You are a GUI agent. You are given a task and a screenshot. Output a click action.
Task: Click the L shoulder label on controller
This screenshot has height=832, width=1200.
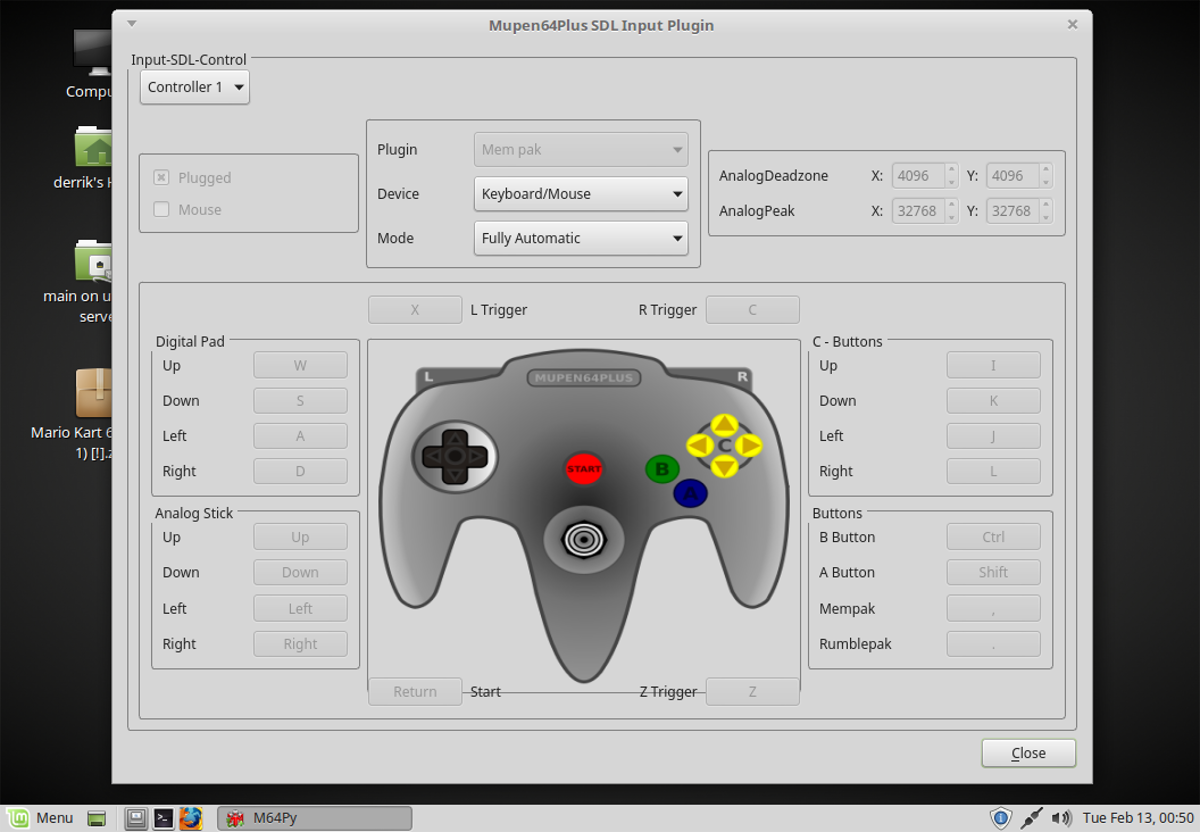[428, 377]
